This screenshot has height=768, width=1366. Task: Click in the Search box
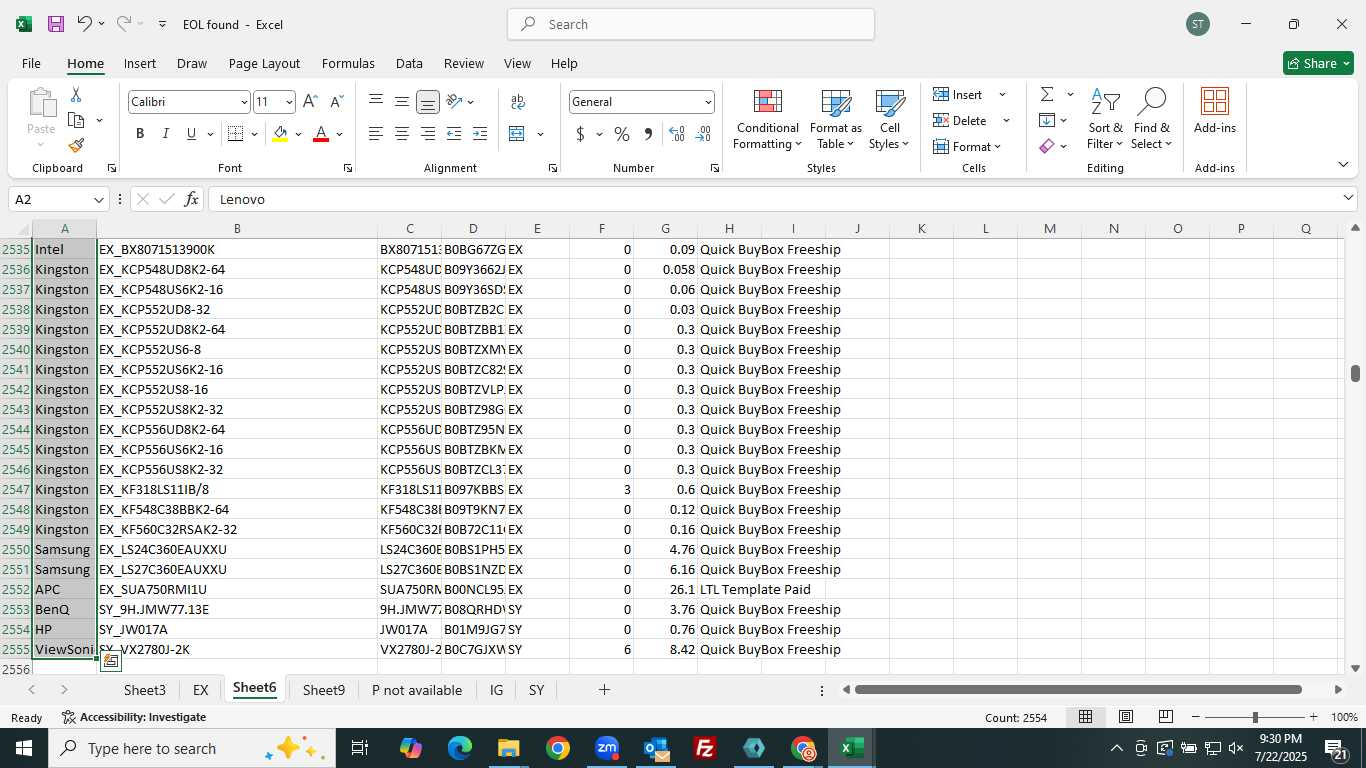tap(691, 24)
